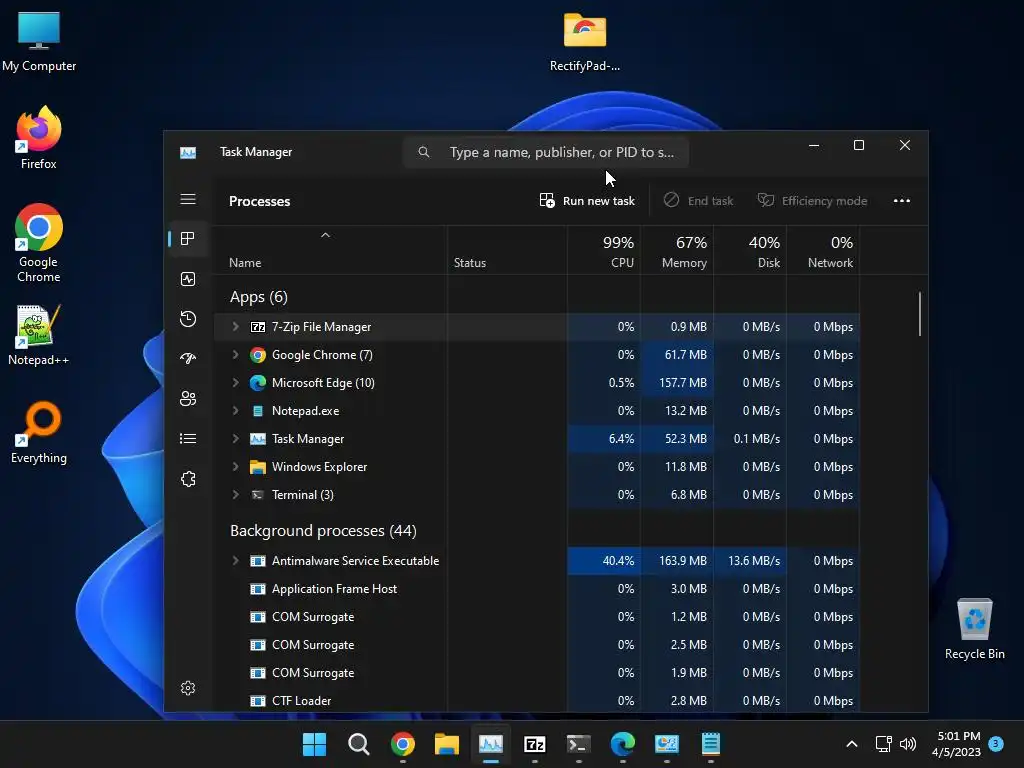This screenshot has height=768, width=1024.
Task: Open the Services page from sidebar
Action: coord(188,479)
